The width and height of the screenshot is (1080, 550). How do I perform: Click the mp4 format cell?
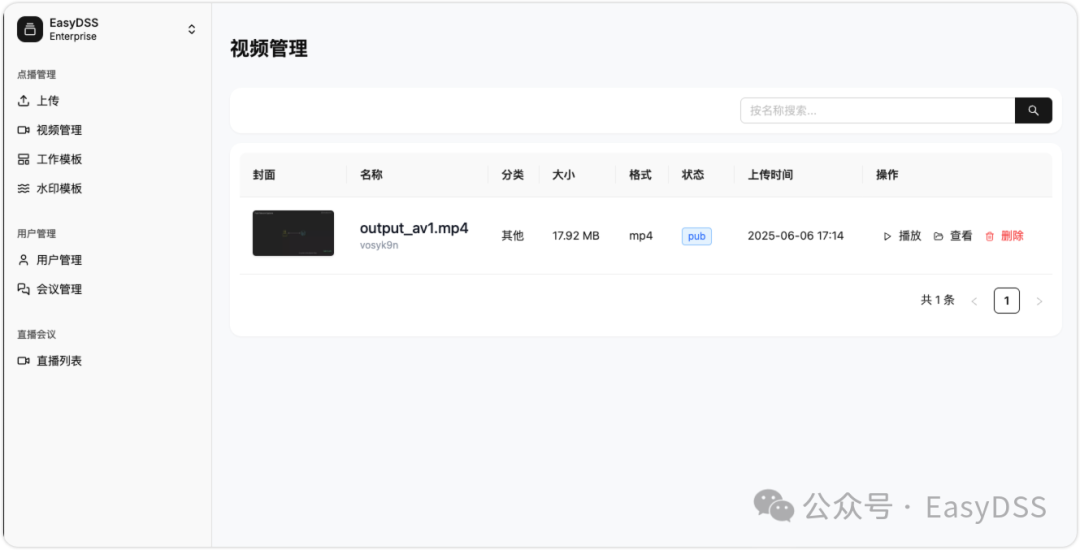click(x=641, y=236)
